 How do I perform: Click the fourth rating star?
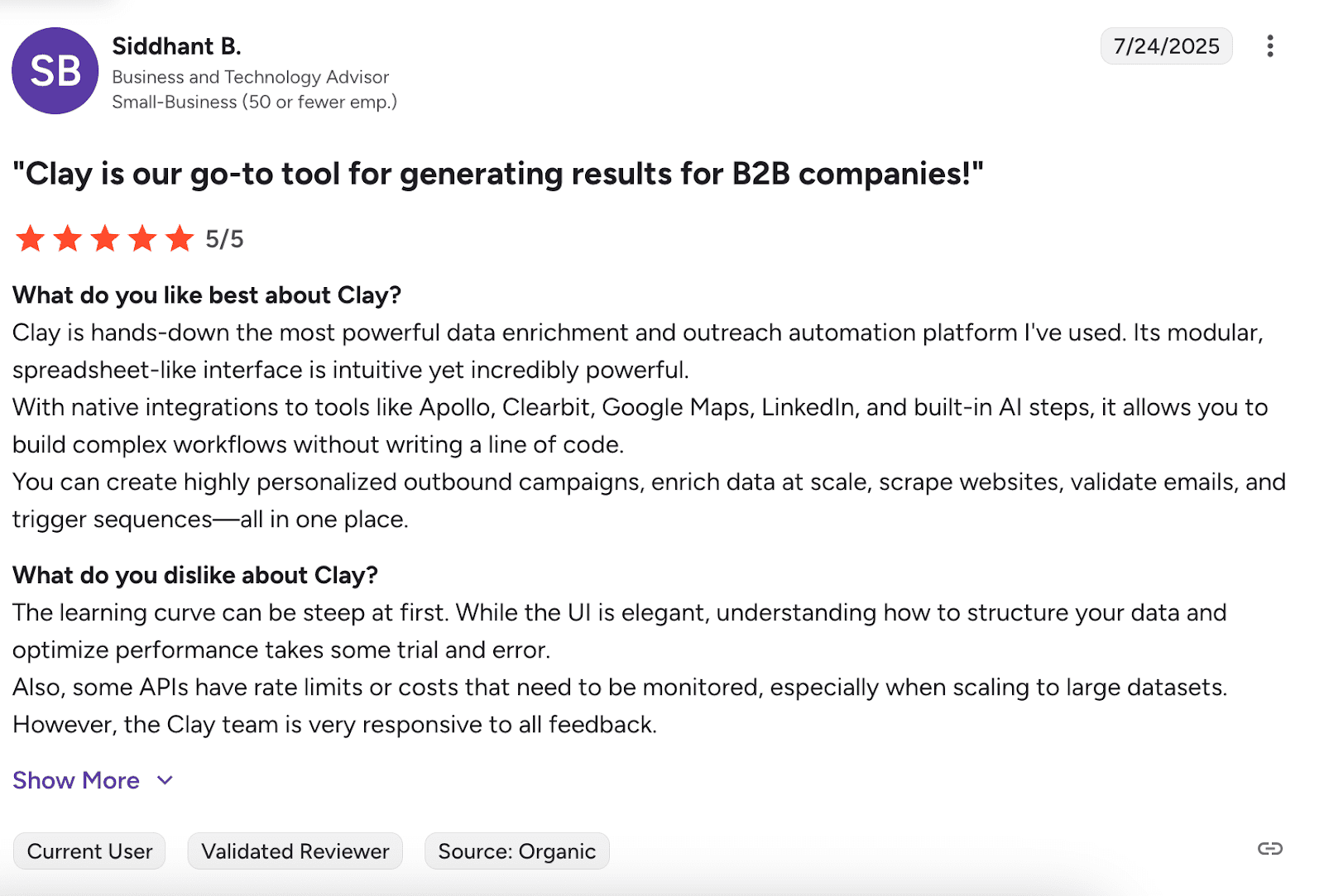pos(142,238)
